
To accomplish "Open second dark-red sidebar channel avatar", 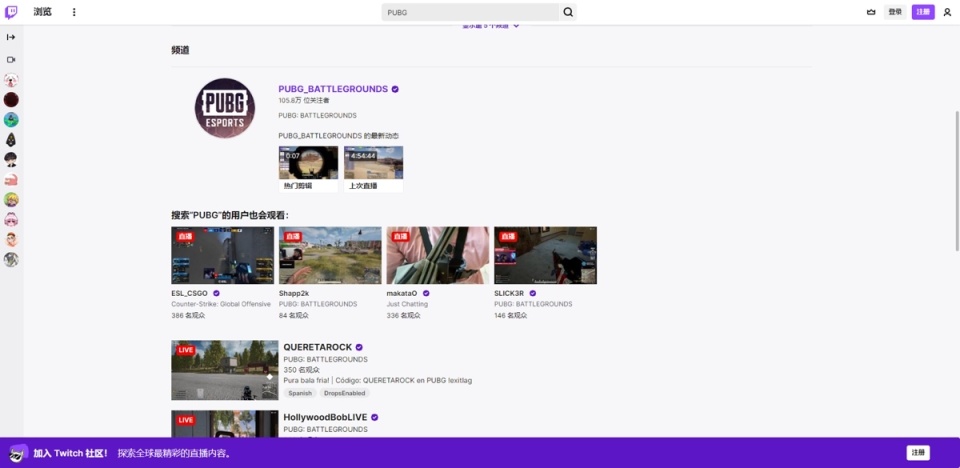I will pyautogui.click(x=11, y=100).
